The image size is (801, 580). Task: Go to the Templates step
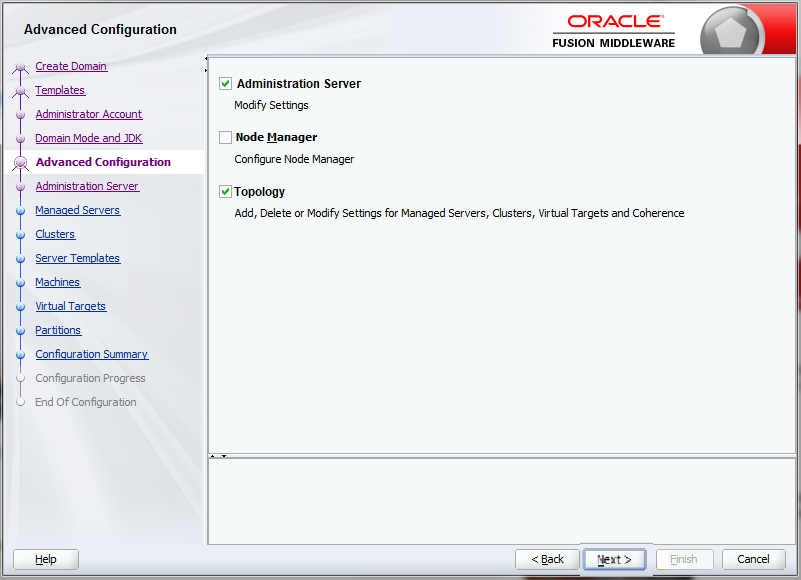click(x=60, y=90)
